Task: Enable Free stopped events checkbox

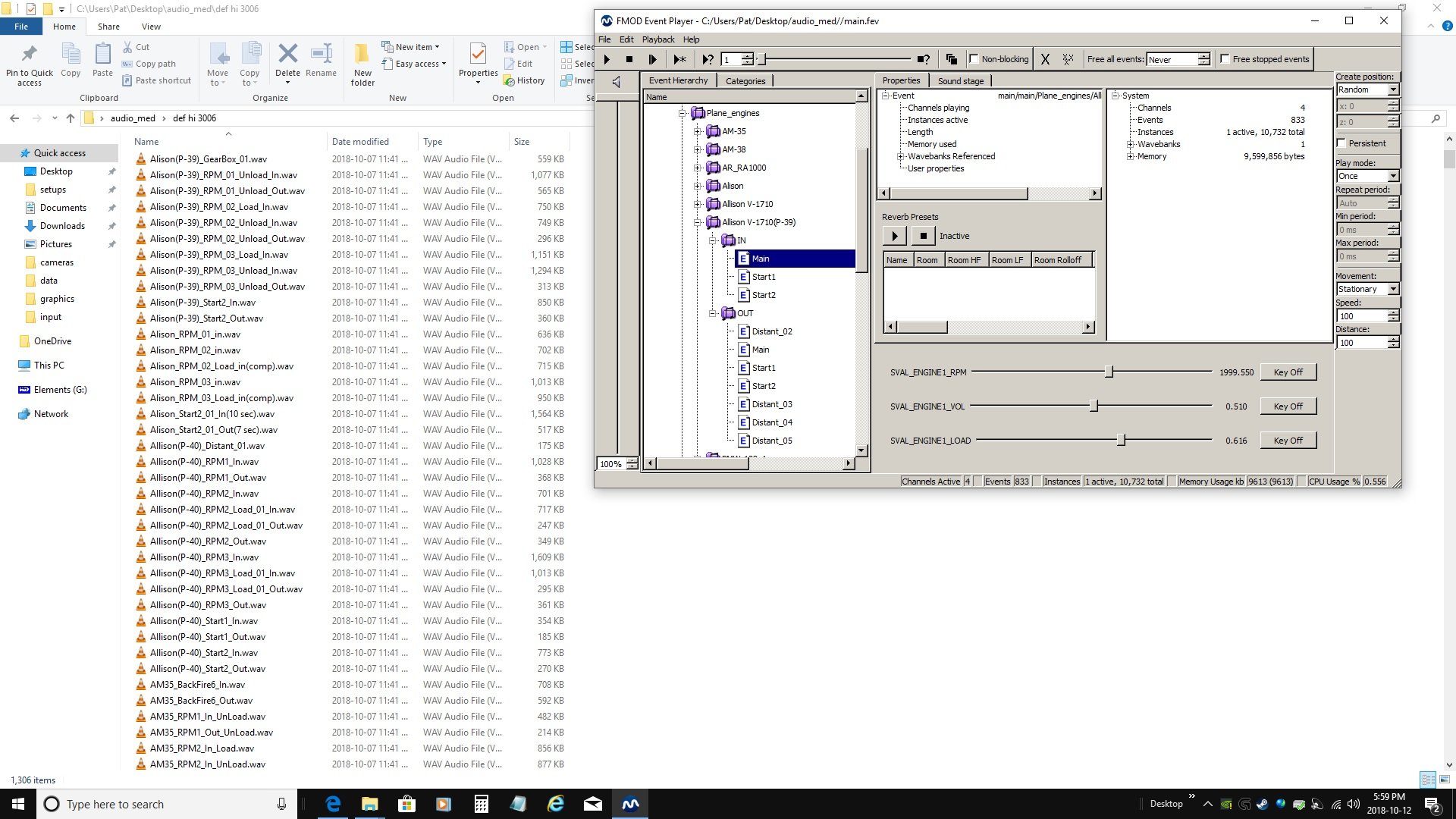Action: coord(1225,59)
